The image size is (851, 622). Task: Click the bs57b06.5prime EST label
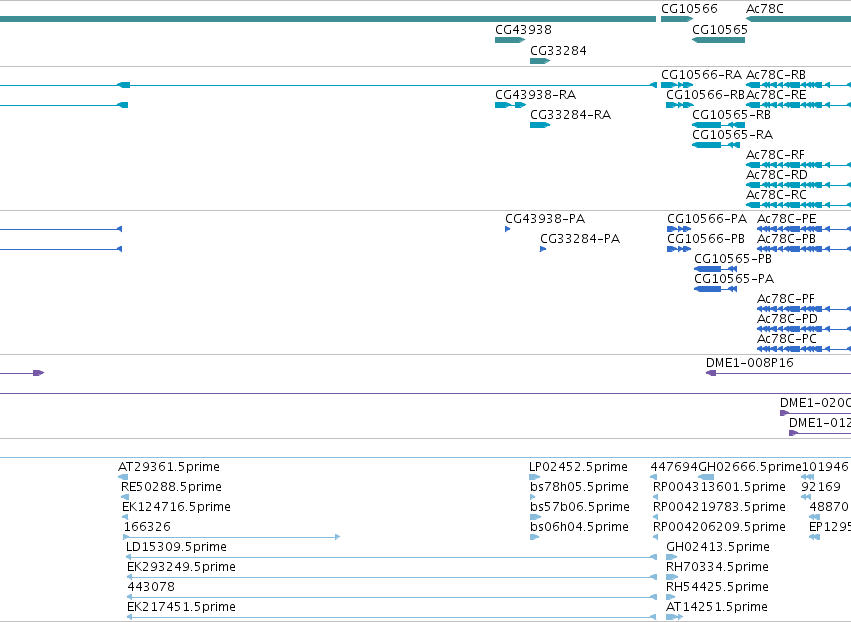coord(580,507)
